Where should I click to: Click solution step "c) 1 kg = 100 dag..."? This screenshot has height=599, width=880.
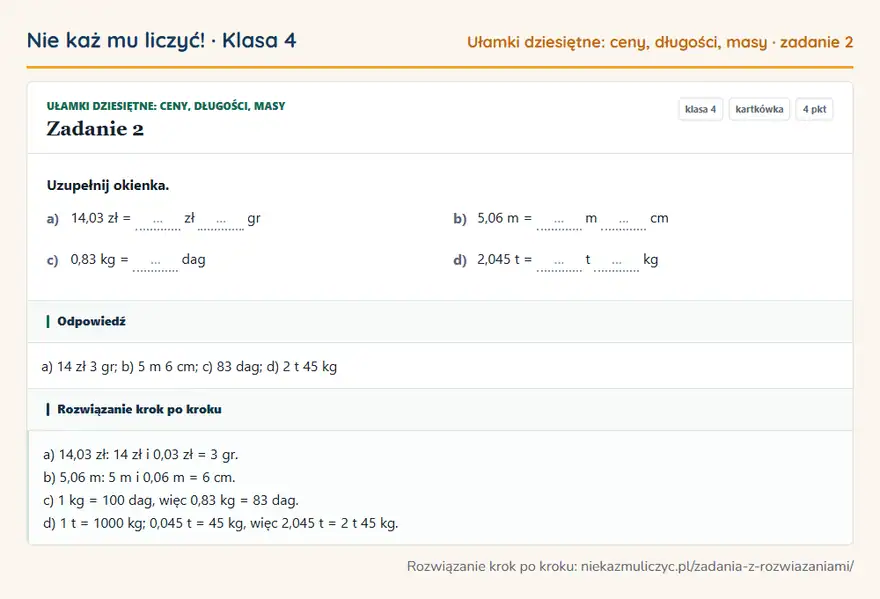tap(171, 500)
